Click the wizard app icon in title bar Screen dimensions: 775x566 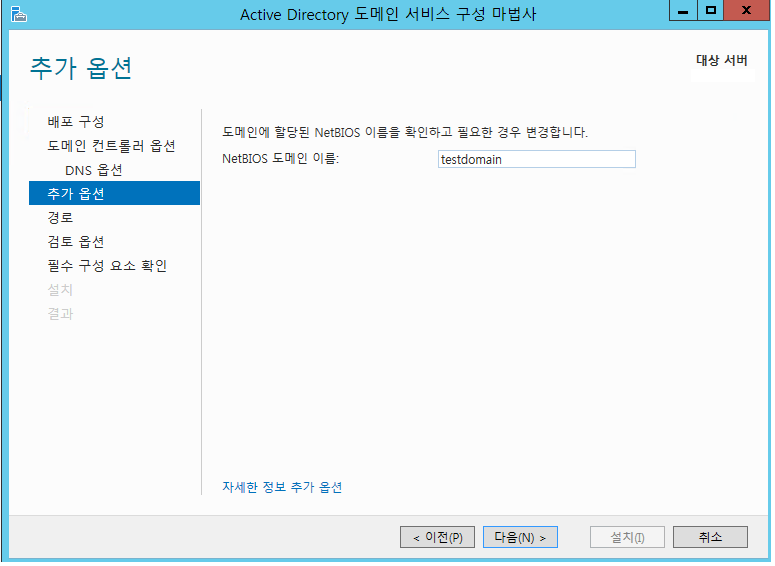18,14
